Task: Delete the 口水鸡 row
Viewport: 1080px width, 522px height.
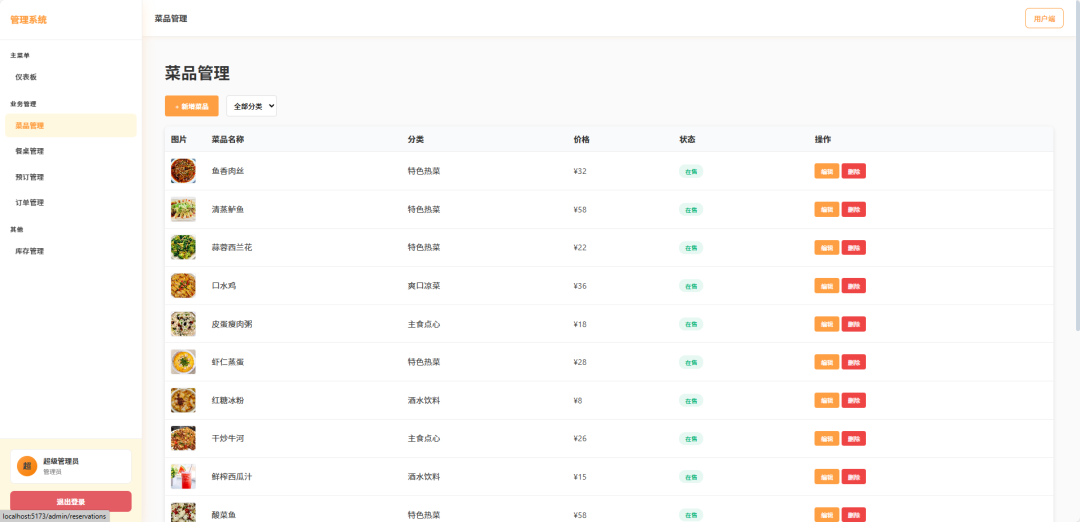Action: click(x=853, y=285)
